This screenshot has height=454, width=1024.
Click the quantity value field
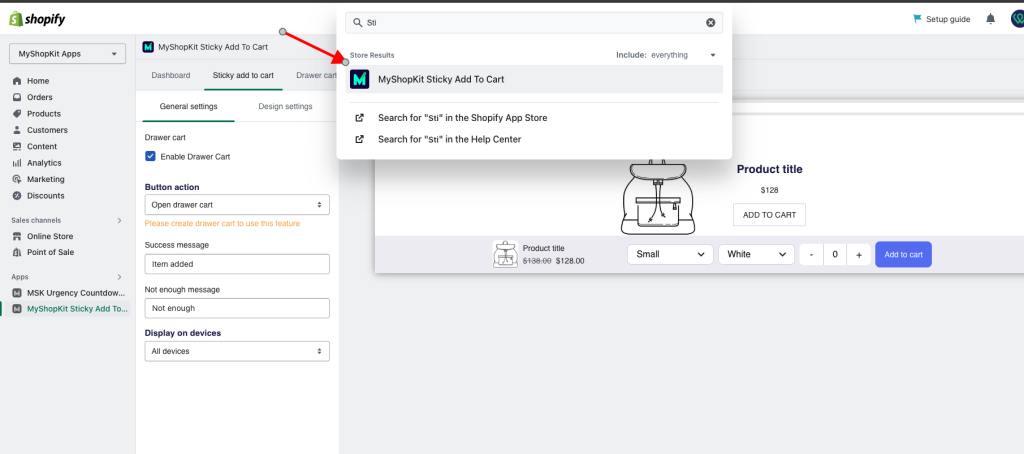(835, 255)
